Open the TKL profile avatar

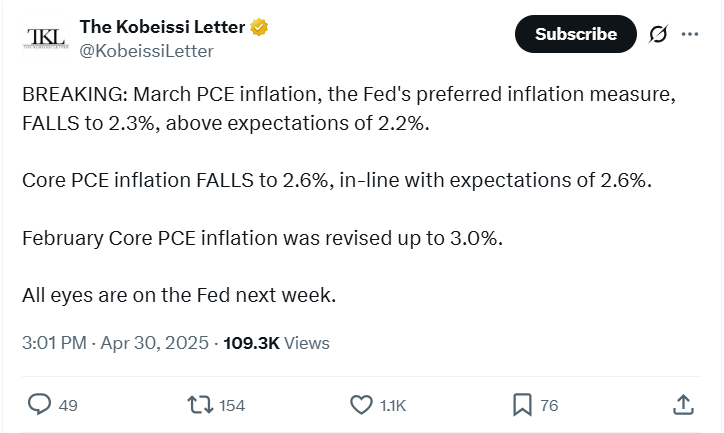[45, 37]
